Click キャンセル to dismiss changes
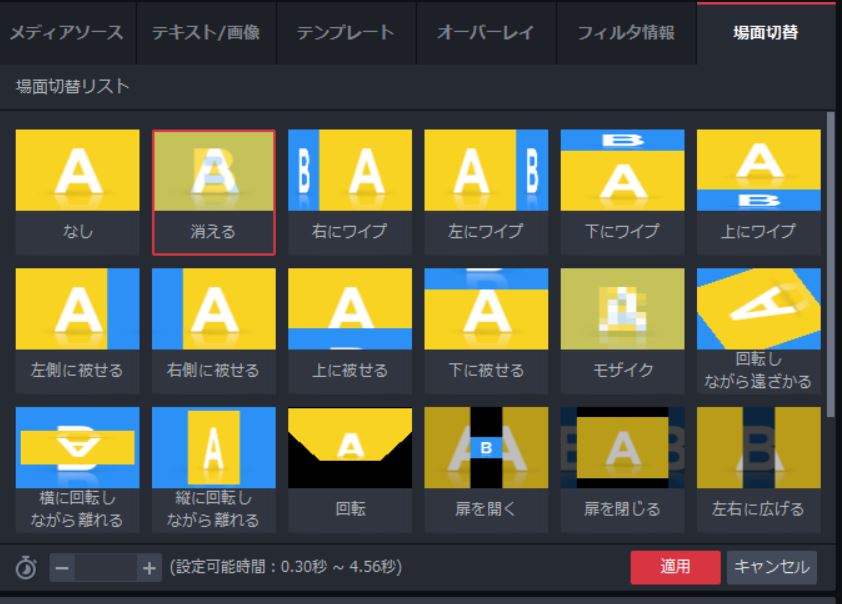Image resolution: width=842 pixels, height=604 pixels. tap(773, 567)
